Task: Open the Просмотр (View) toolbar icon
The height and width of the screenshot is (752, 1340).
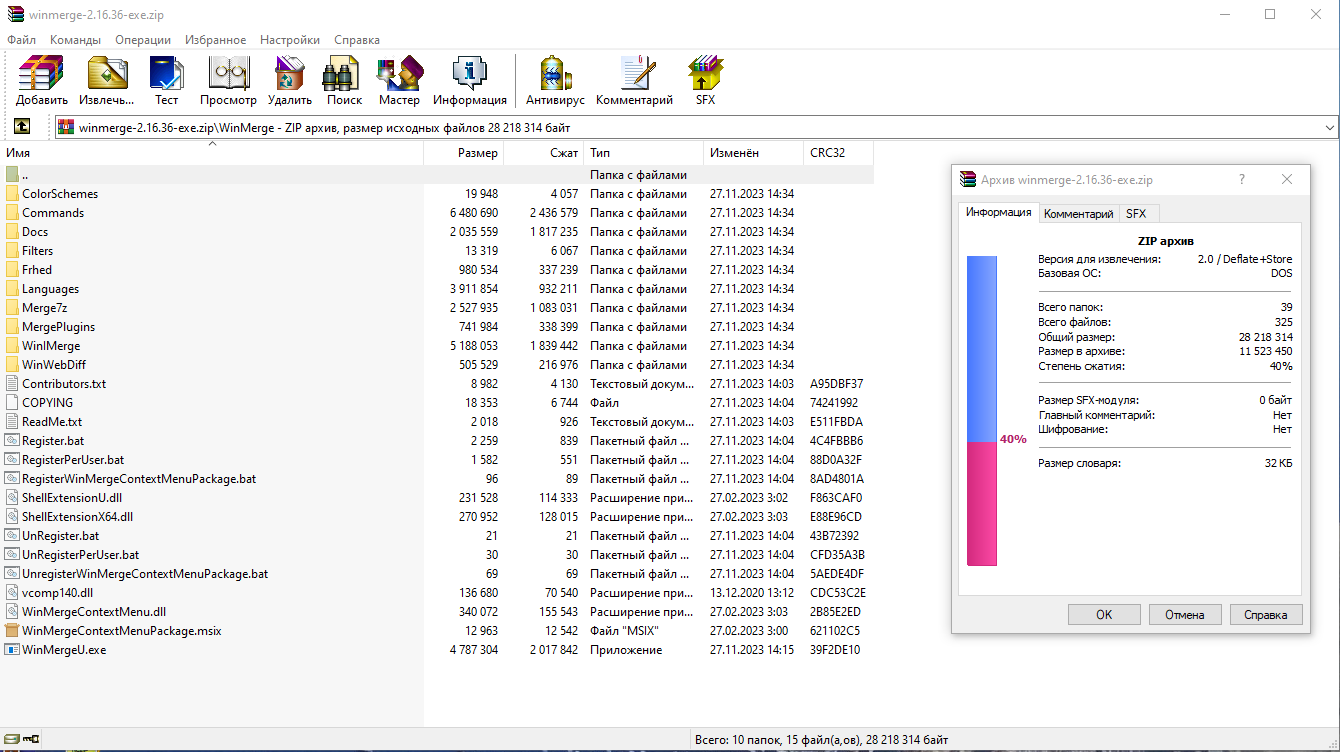Action: pyautogui.click(x=228, y=73)
